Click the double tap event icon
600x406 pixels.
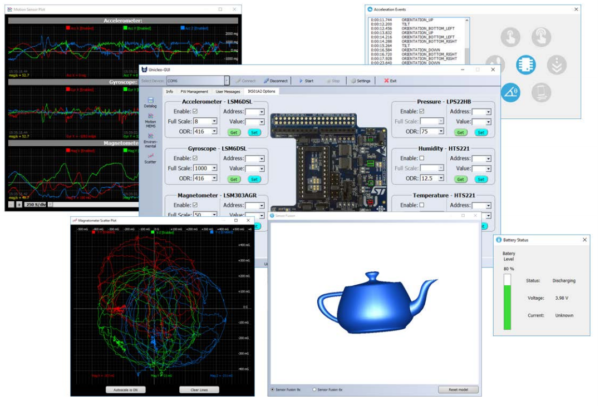(542, 36)
